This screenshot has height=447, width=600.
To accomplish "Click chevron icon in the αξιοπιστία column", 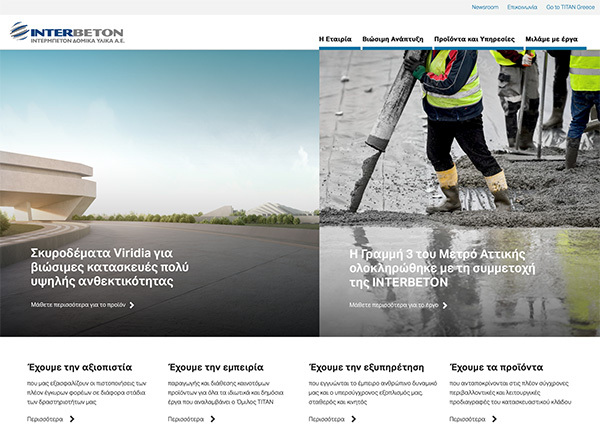I will (x=72, y=419).
